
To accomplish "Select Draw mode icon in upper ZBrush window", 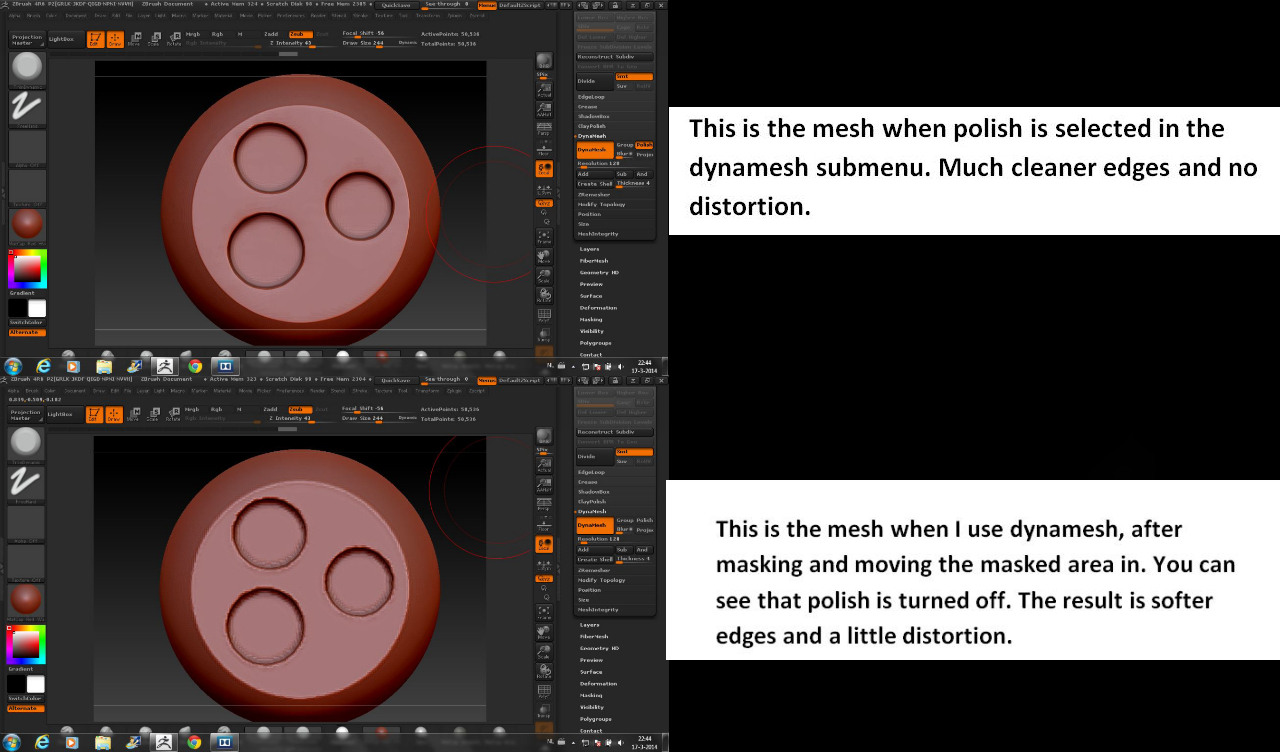I will pyautogui.click(x=114, y=40).
